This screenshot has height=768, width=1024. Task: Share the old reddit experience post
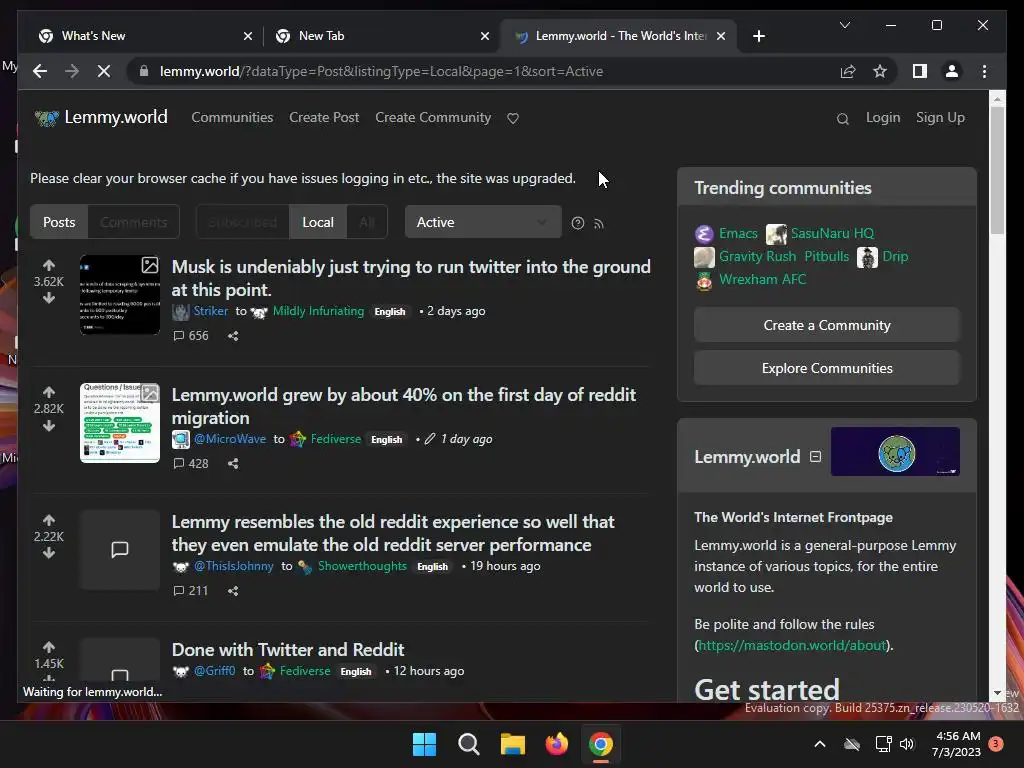233,591
